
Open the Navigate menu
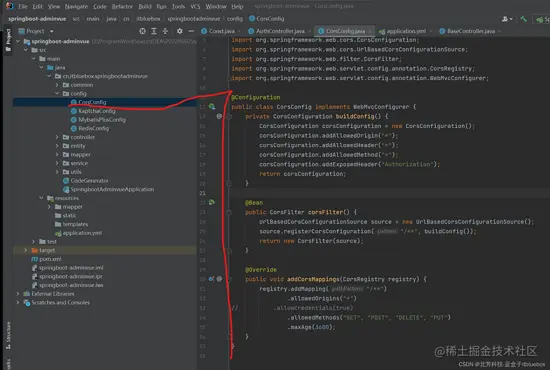(x=76, y=6)
